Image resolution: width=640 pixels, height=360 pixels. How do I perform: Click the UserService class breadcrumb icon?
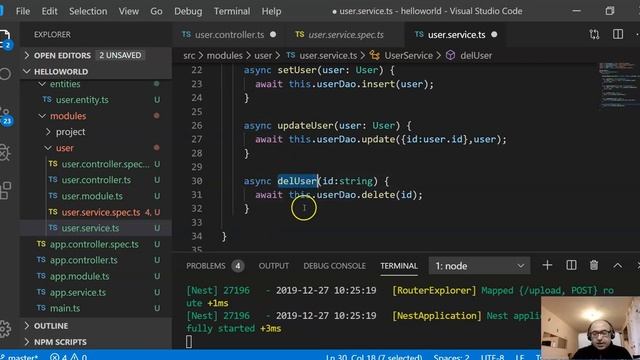375,56
